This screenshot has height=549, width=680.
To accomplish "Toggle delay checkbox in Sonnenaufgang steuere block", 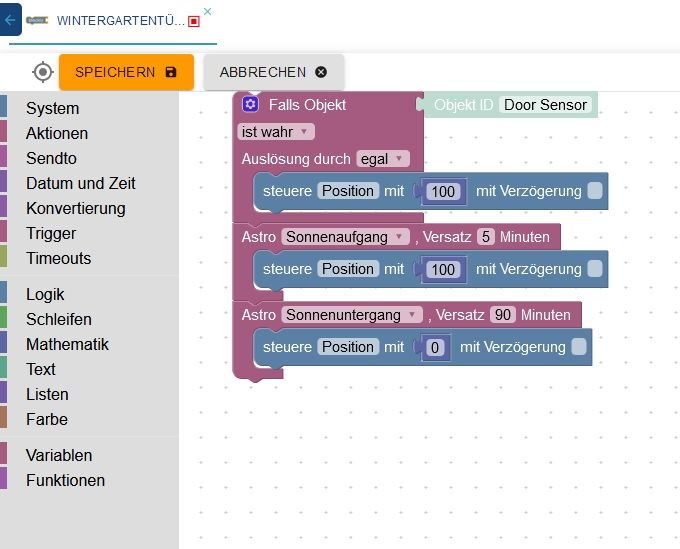I will coord(595,268).
